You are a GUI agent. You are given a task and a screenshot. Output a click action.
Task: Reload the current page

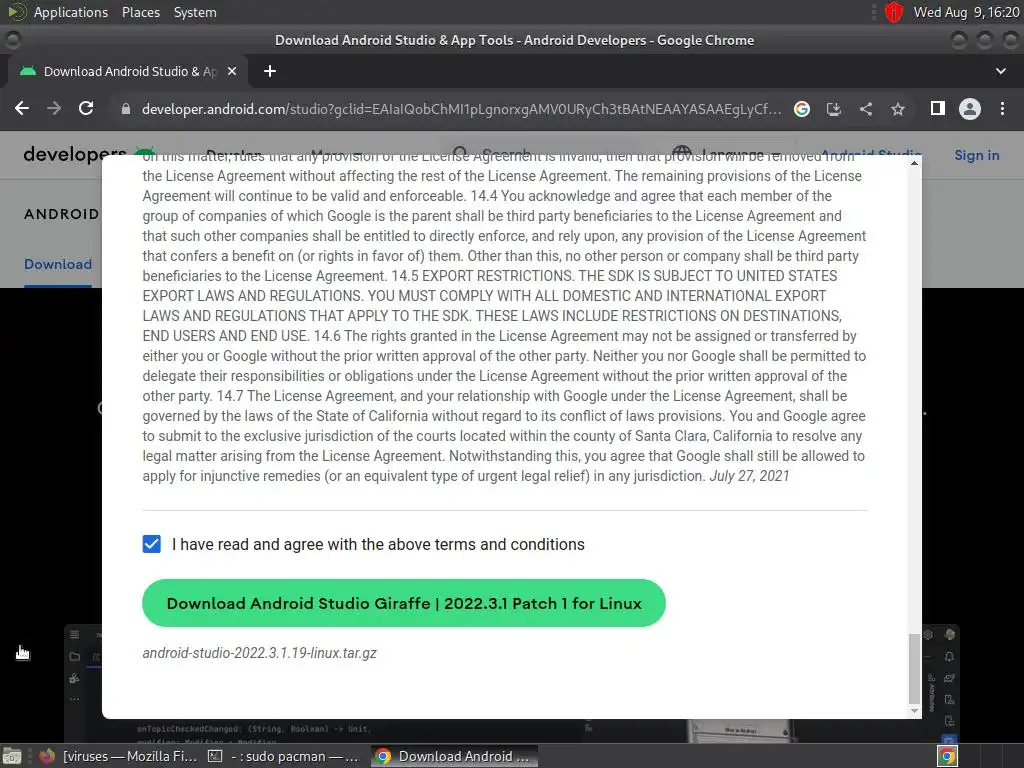tap(86, 108)
